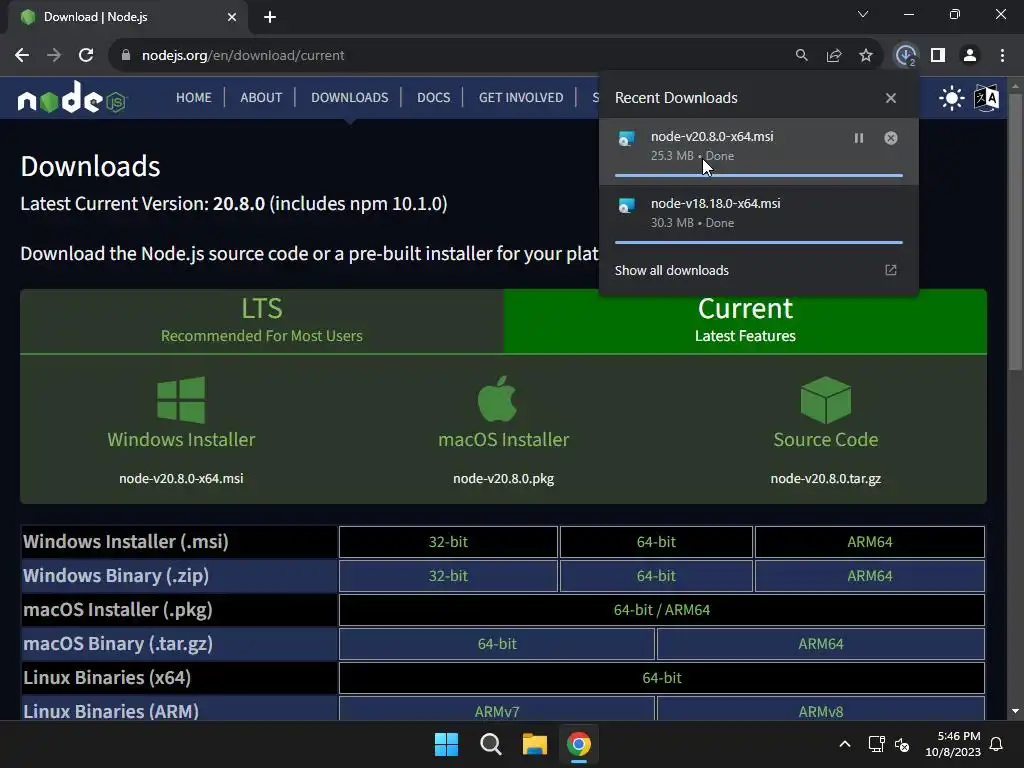Screen dimensions: 1024x768
Task: Open the ABOUT nav item
Action: (261, 97)
